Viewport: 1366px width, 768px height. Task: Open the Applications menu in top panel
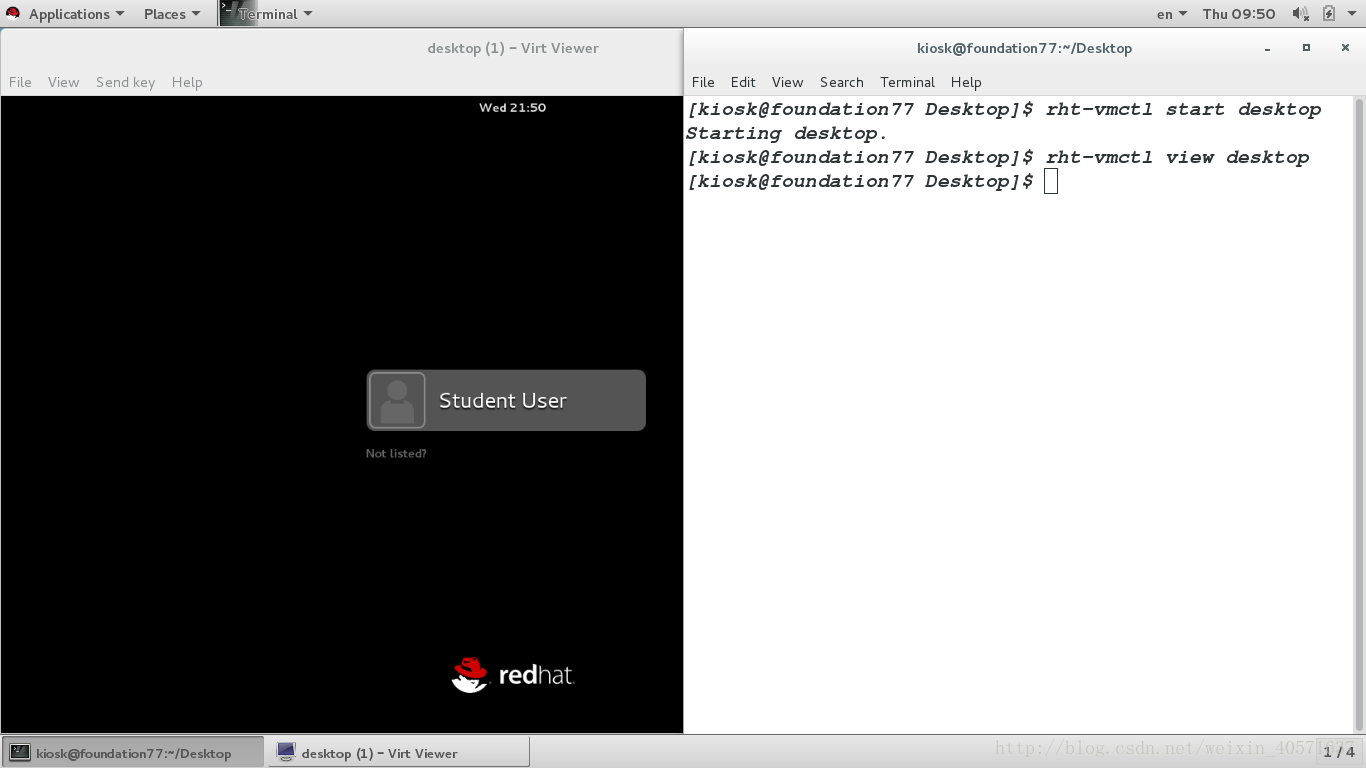click(x=76, y=14)
